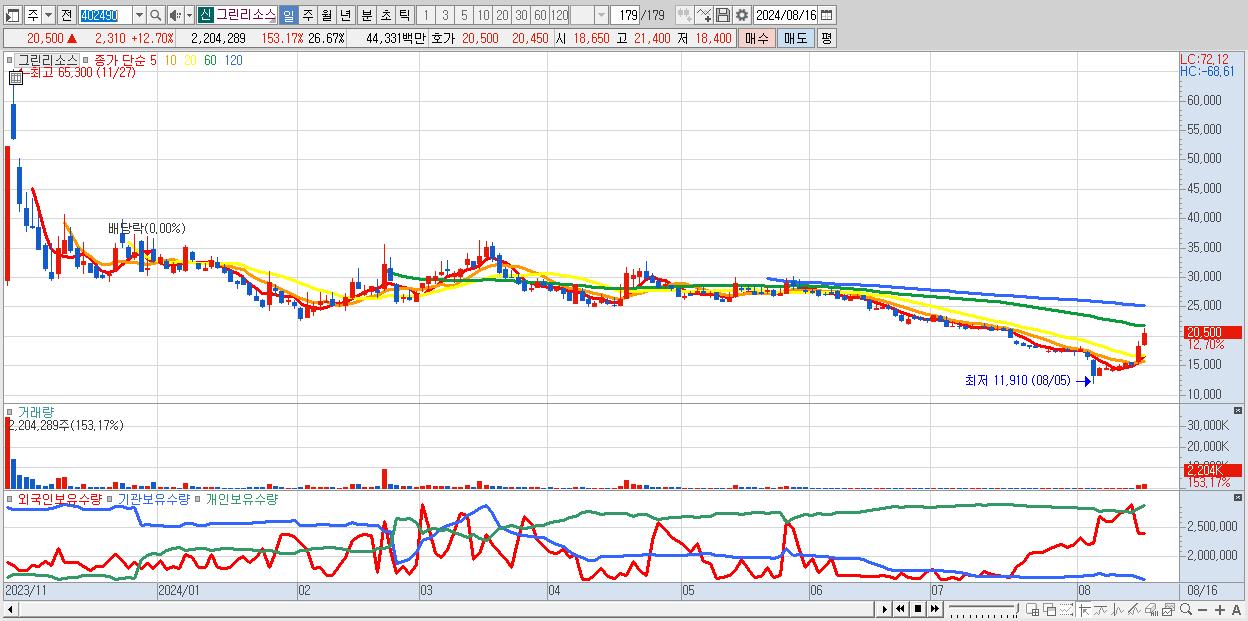Select the 20 interval button
The width and height of the screenshot is (1248, 621).
pyautogui.click(x=502, y=15)
